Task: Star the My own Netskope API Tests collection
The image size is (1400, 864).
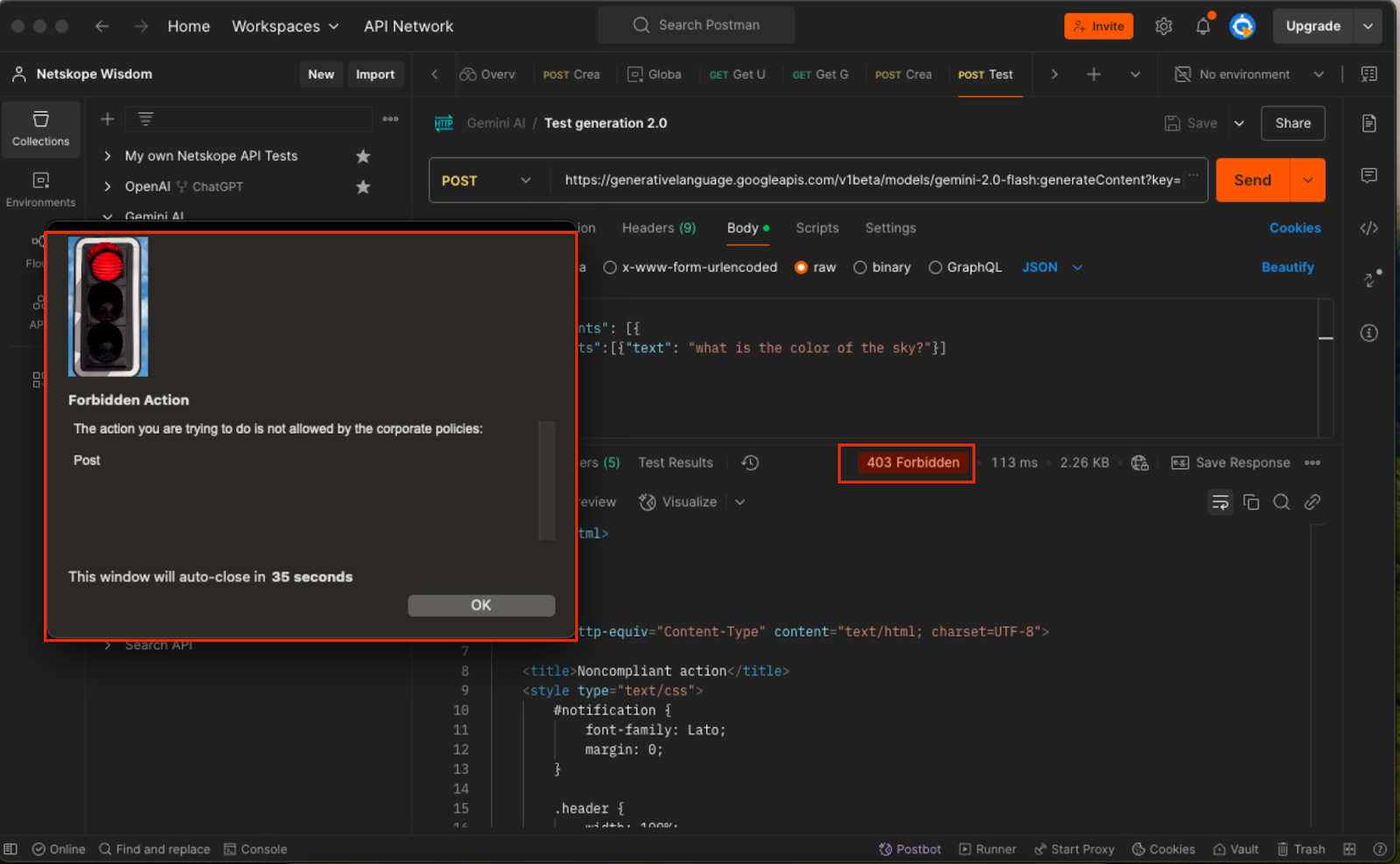Action: pos(363,156)
